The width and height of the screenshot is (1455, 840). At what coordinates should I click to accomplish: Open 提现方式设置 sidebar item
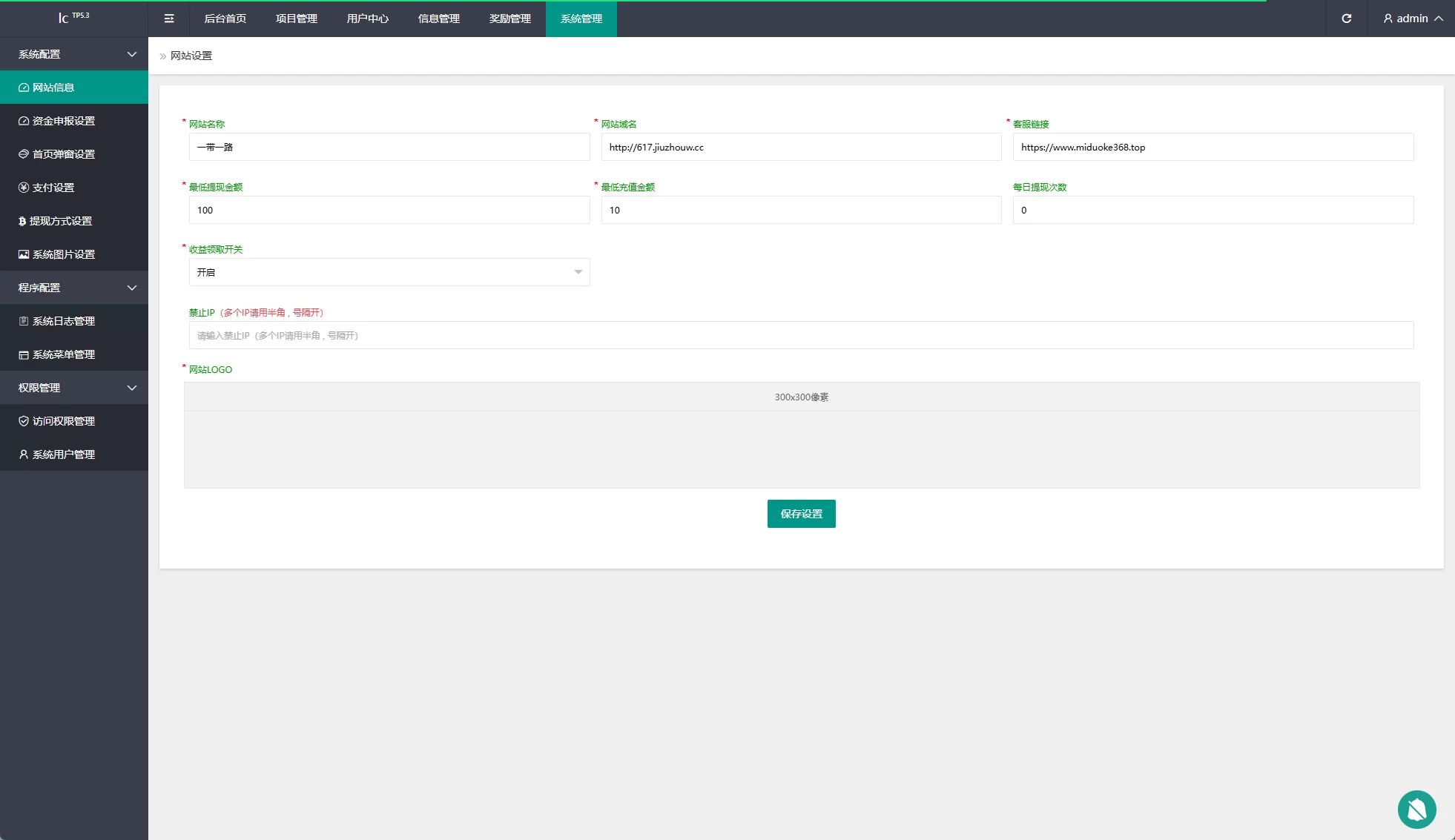click(61, 221)
